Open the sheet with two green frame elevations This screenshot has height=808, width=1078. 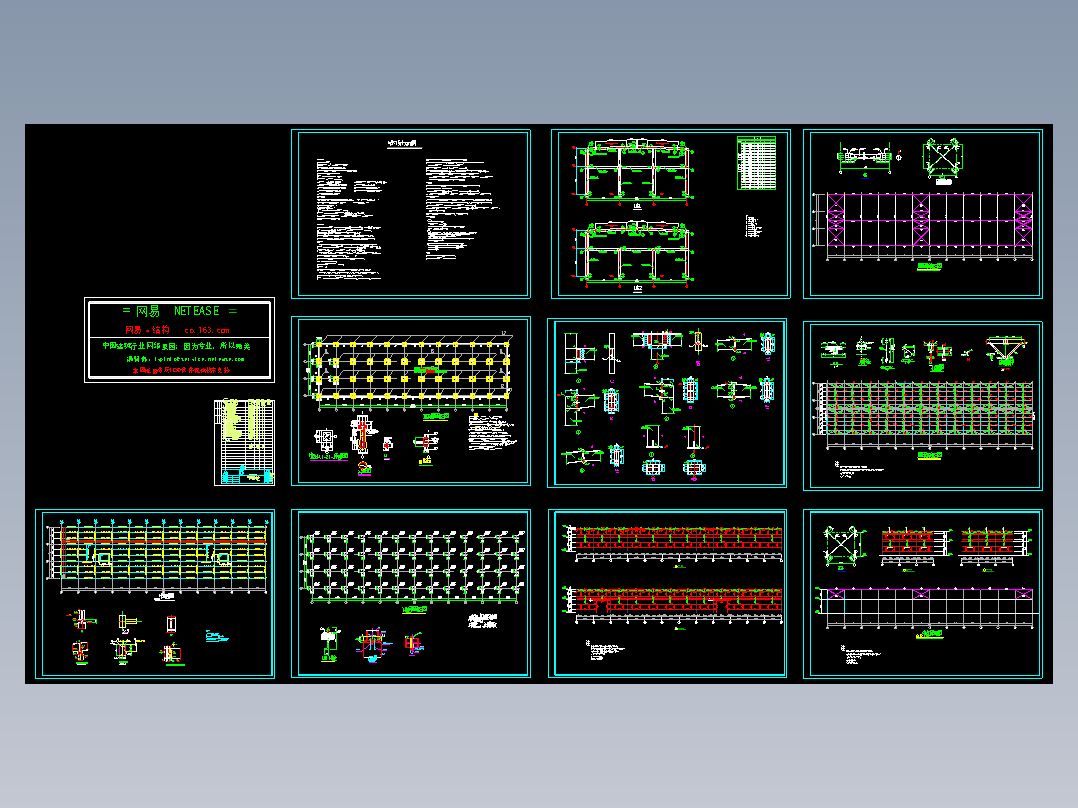point(670,214)
